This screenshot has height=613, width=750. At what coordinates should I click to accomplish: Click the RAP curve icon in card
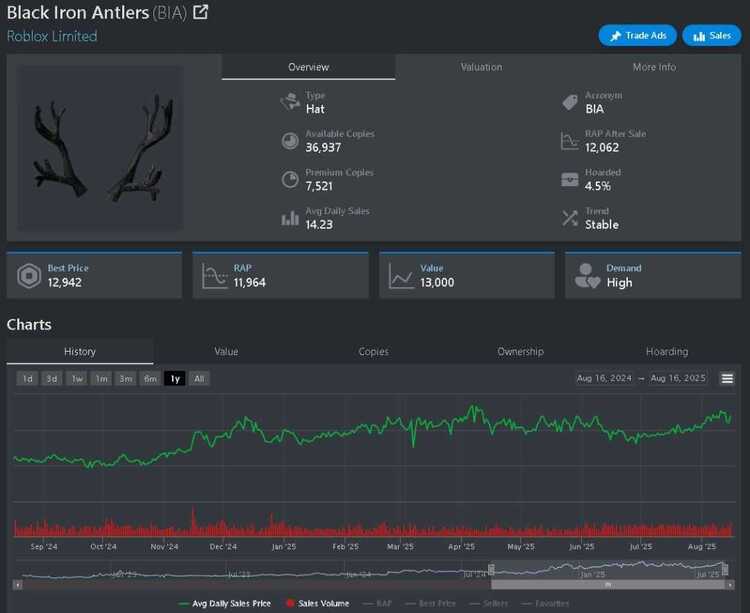(x=215, y=276)
